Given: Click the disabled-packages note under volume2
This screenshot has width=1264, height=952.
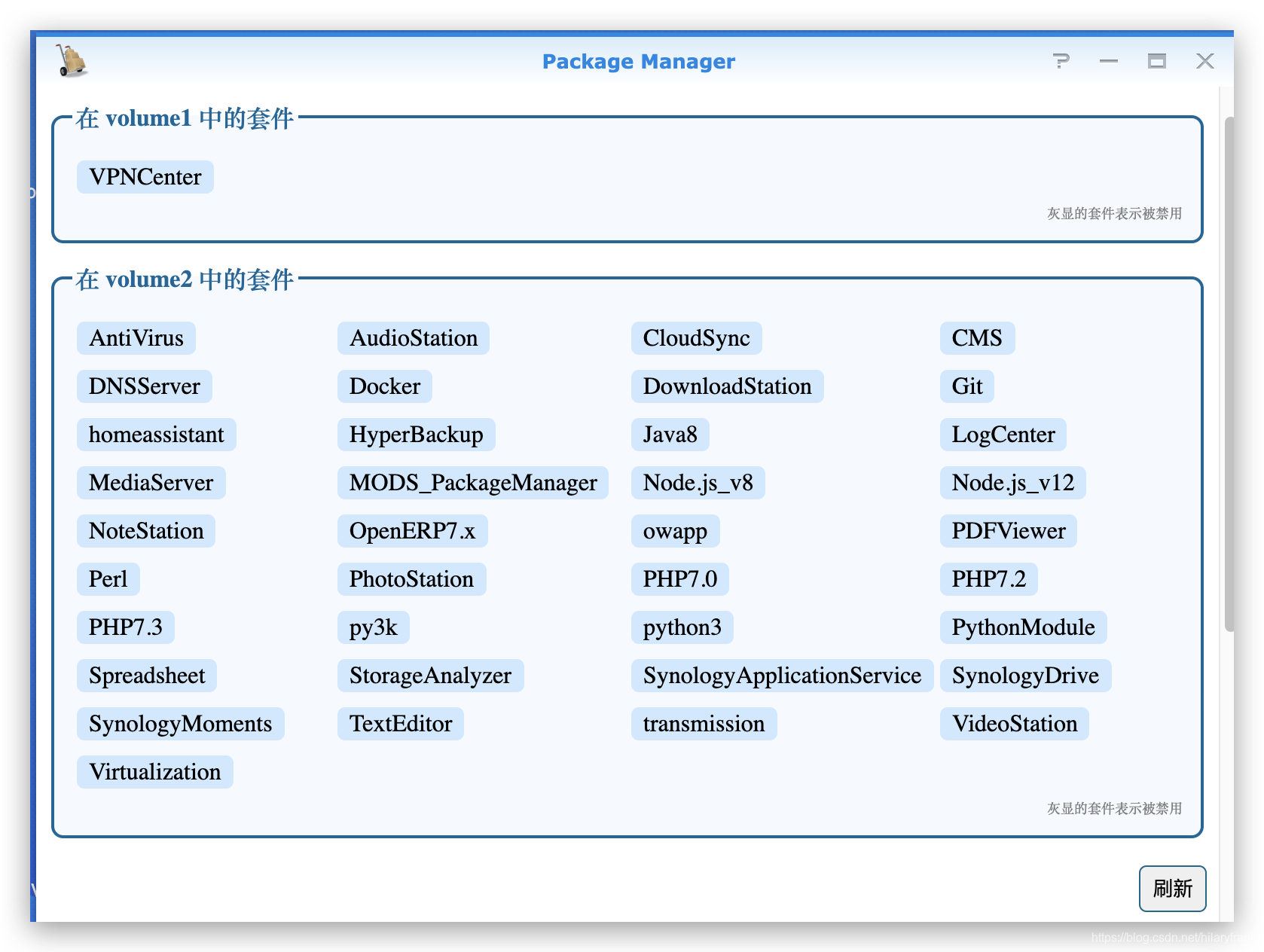Looking at the screenshot, I should 1114,809.
